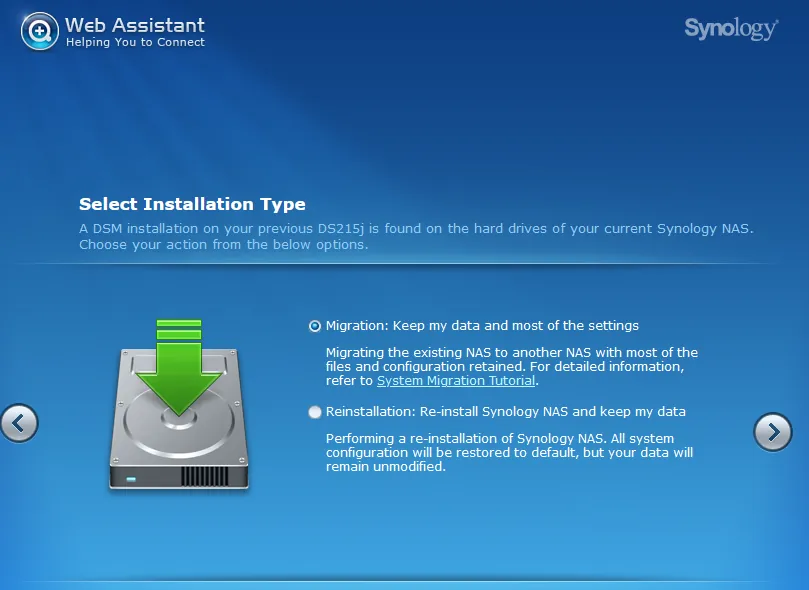This screenshot has width=809, height=590.
Task: Click the 'Migration: Keep my data' label
Action: point(482,325)
